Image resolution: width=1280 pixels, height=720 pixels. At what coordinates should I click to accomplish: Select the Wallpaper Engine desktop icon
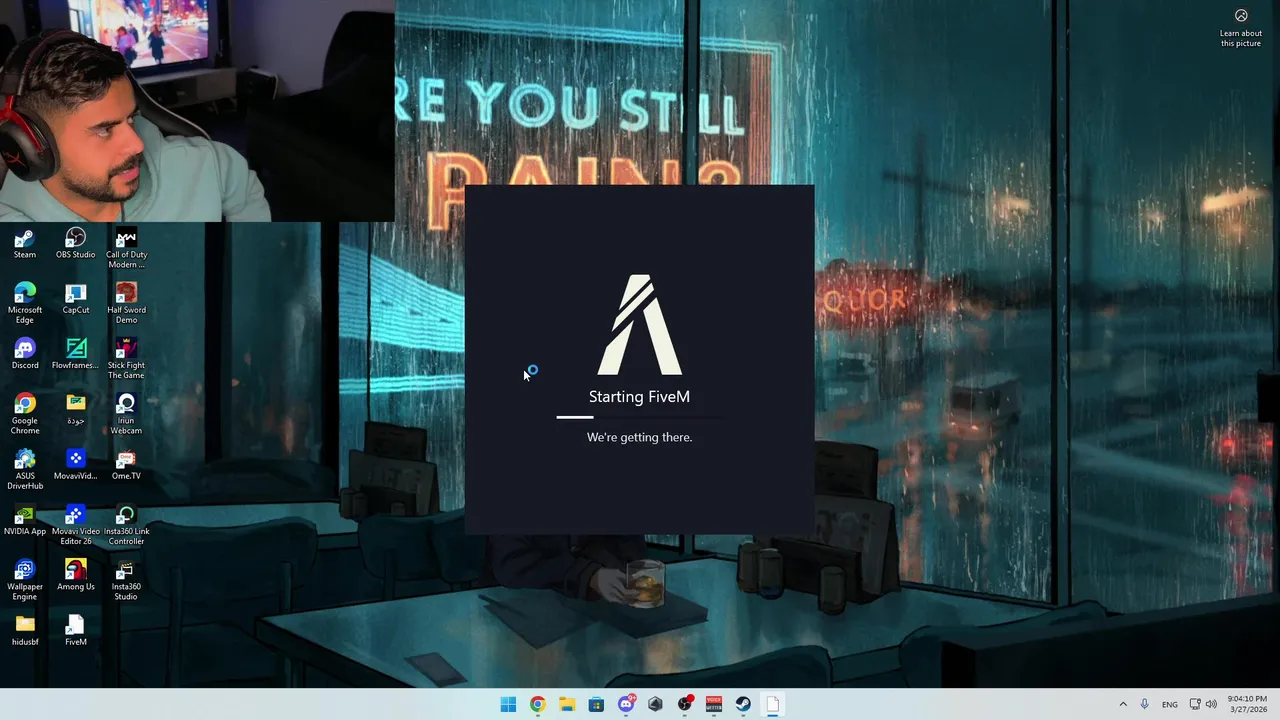[x=25, y=579]
